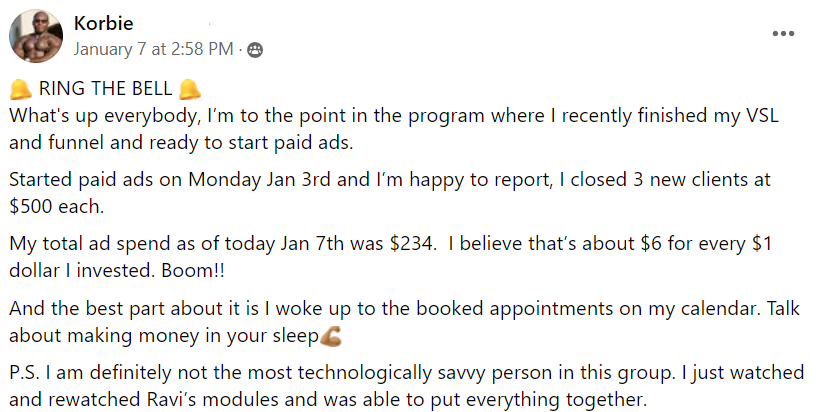Click the word VSL in first paragraph
822x412 pixels.
pyautogui.click(x=762, y=115)
